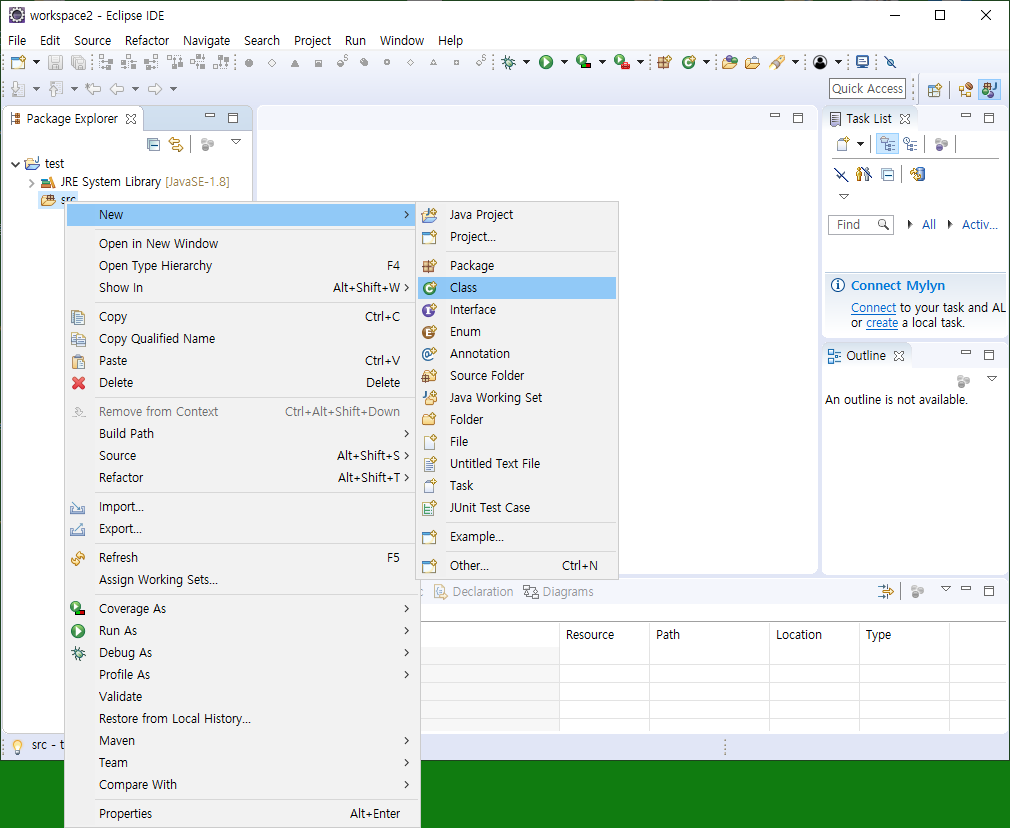Click the Quick Access field
The width and height of the screenshot is (1010, 828).
868,89
